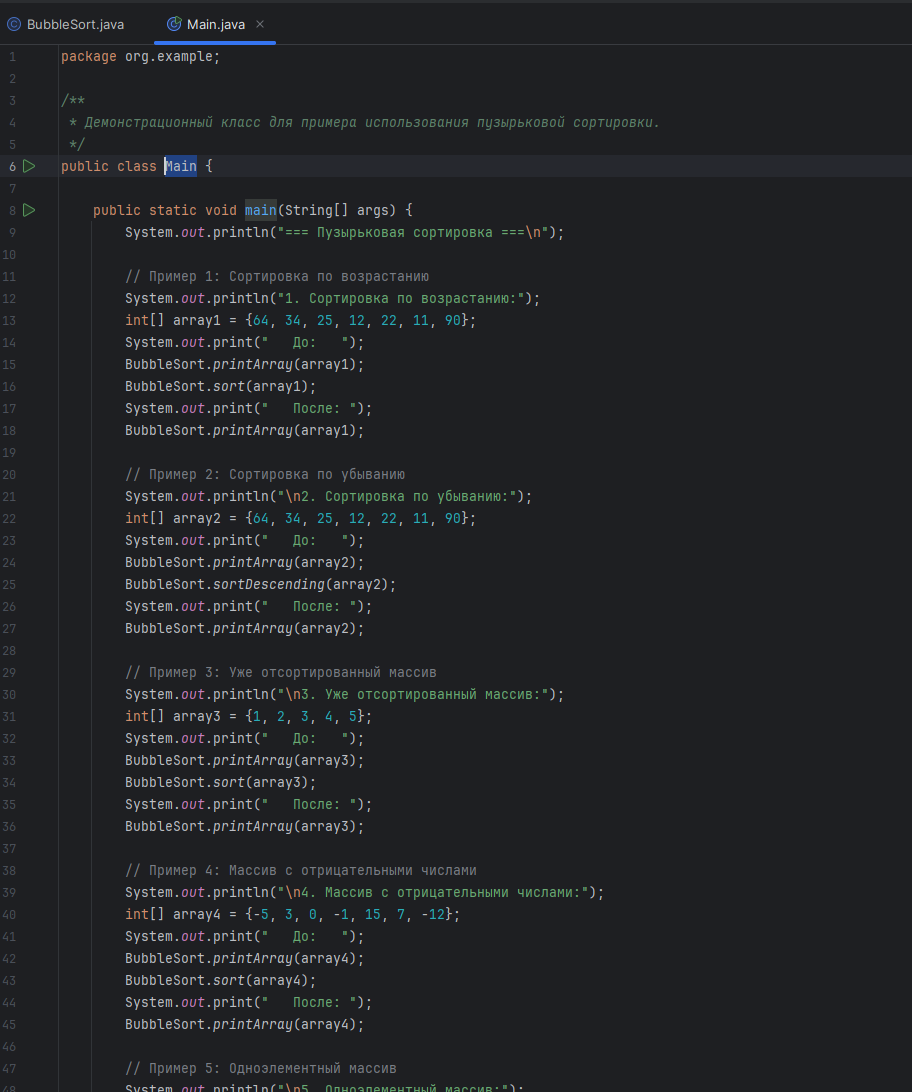Click the array4 declaration on line 40
The height and width of the screenshot is (1092, 912).
click(x=292, y=914)
